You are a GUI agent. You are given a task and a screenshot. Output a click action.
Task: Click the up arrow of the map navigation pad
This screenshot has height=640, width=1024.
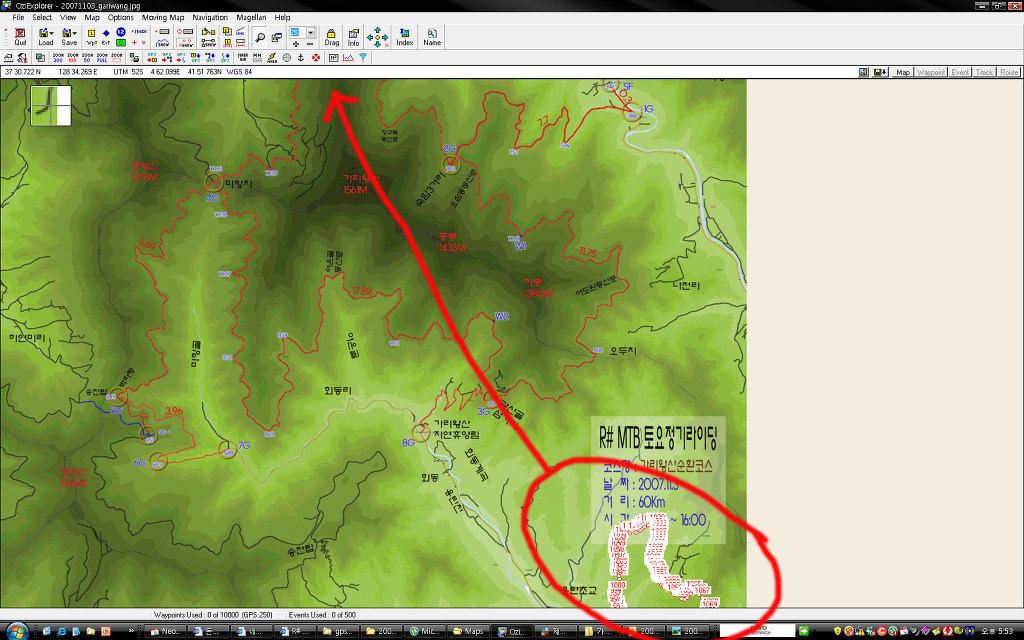pos(377,29)
